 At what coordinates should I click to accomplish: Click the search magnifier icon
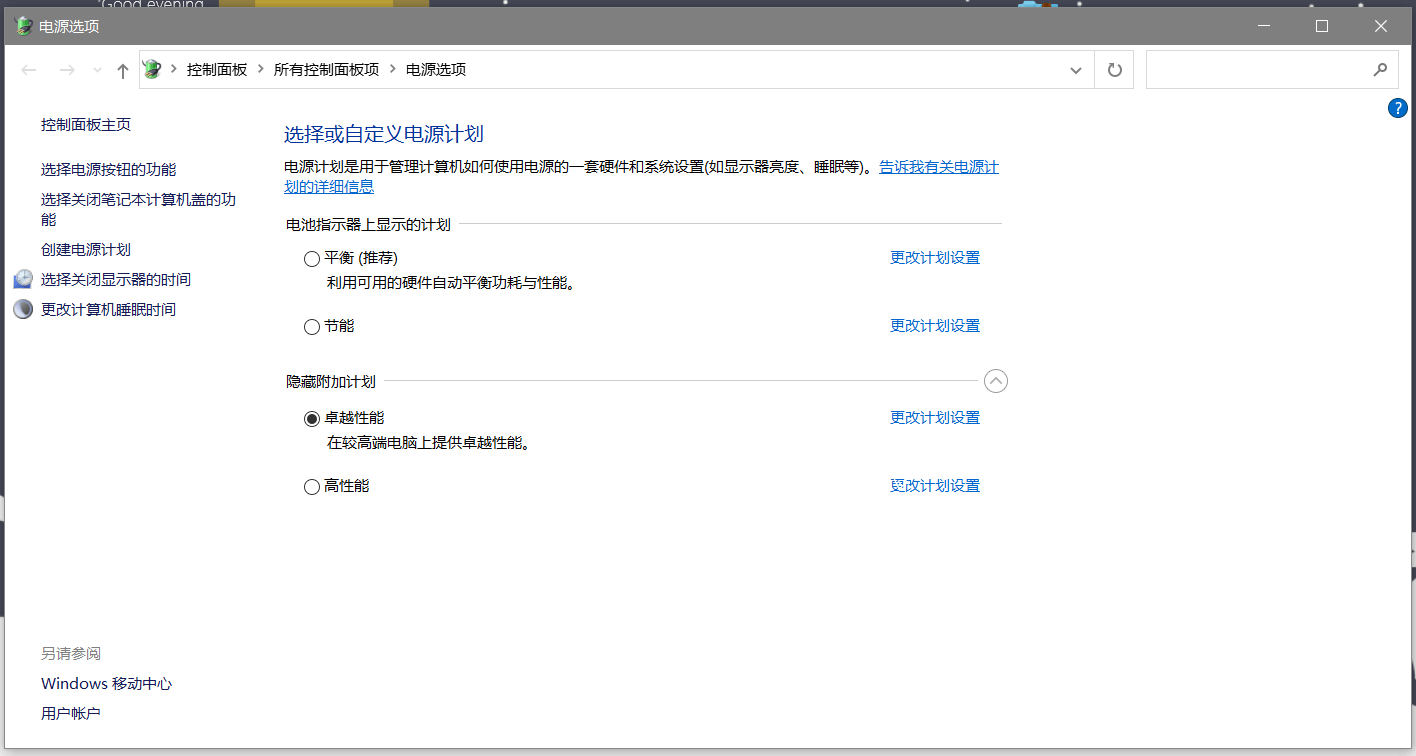pos(1380,70)
